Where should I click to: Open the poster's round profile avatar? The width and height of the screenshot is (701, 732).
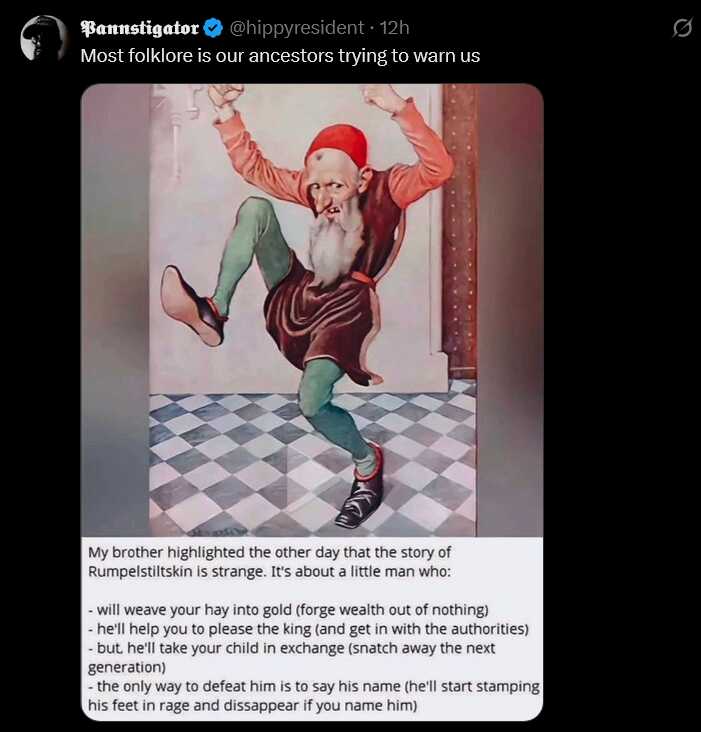(x=44, y=38)
